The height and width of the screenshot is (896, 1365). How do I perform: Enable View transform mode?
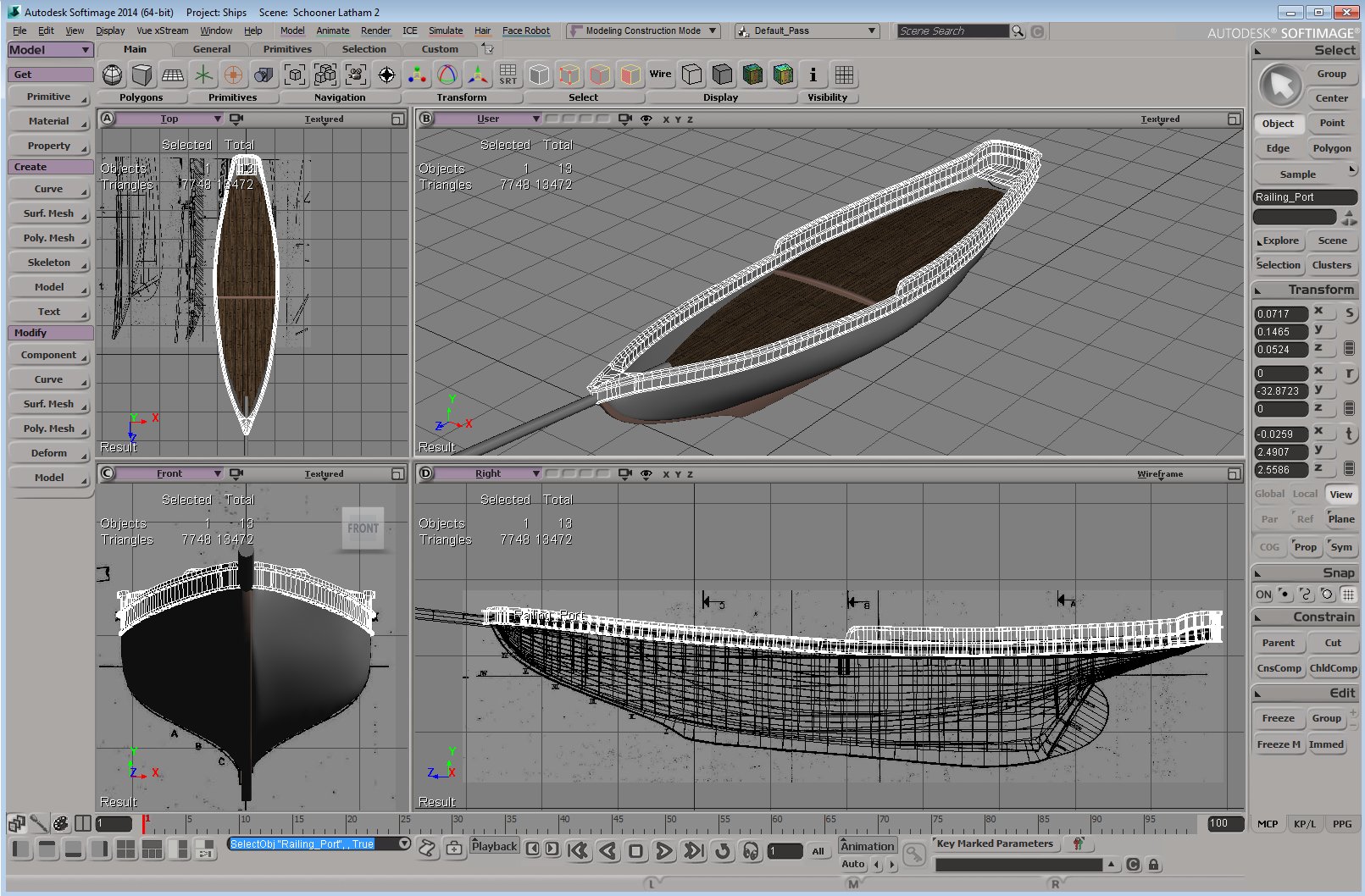click(1340, 495)
